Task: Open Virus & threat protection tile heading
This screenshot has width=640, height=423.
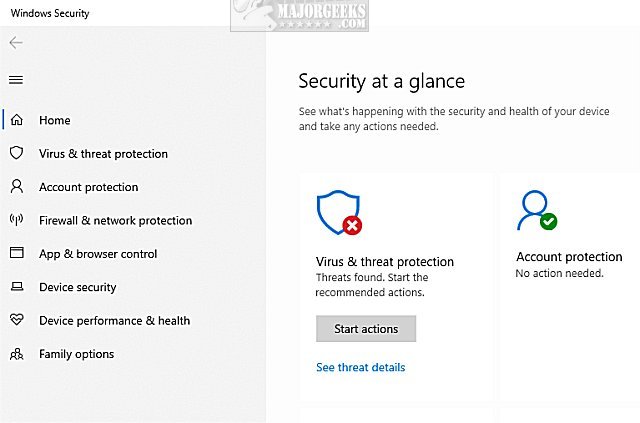Action: pyautogui.click(x=384, y=262)
